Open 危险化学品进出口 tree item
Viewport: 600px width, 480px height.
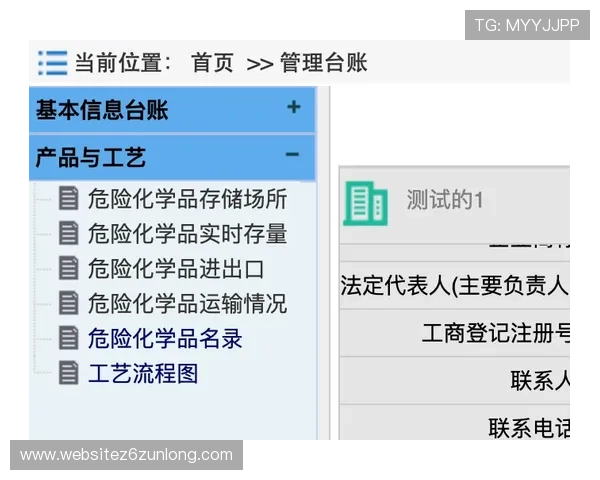click(176, 269)
